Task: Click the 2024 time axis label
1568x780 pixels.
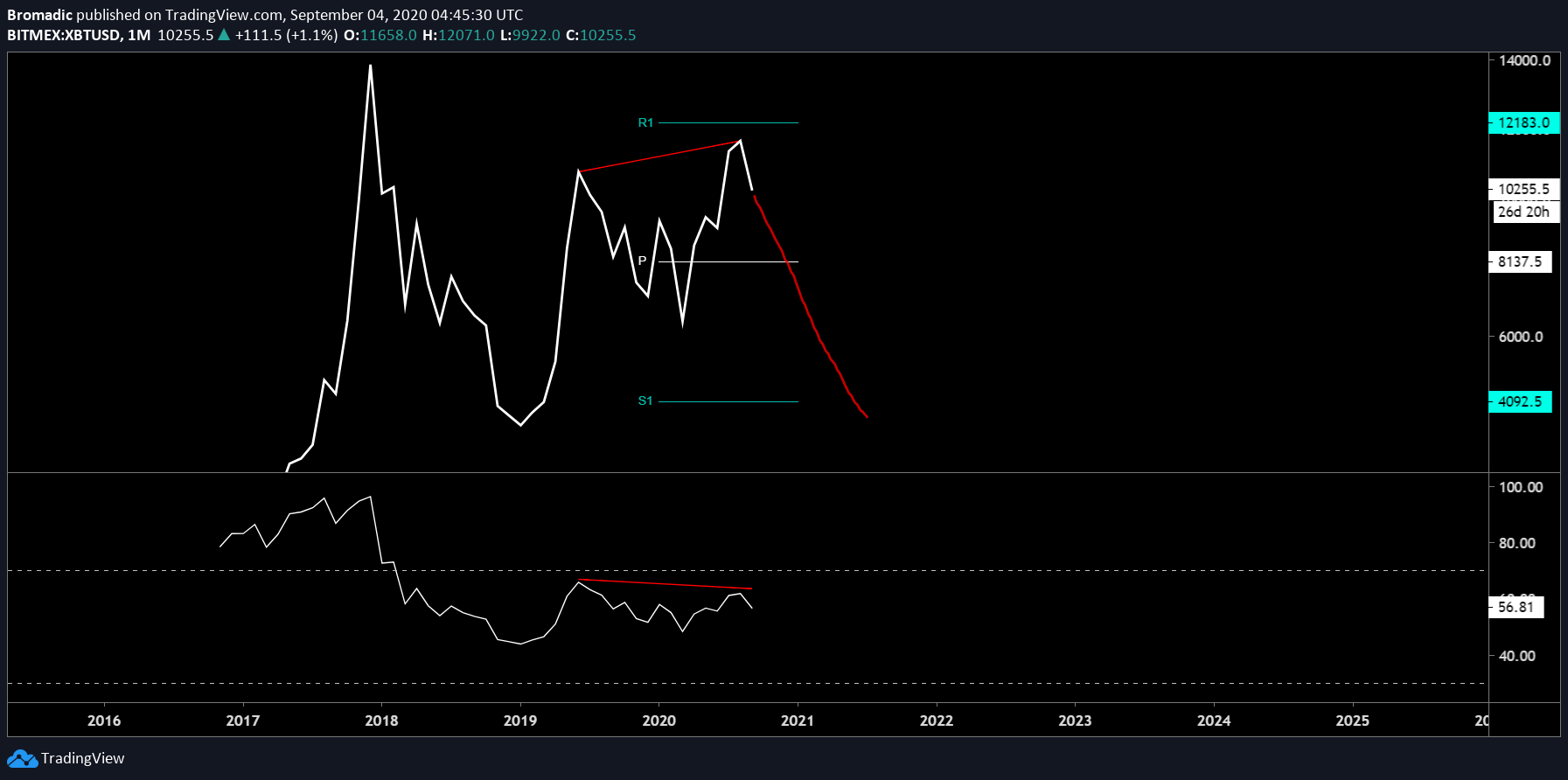Action: point(1214,721)
